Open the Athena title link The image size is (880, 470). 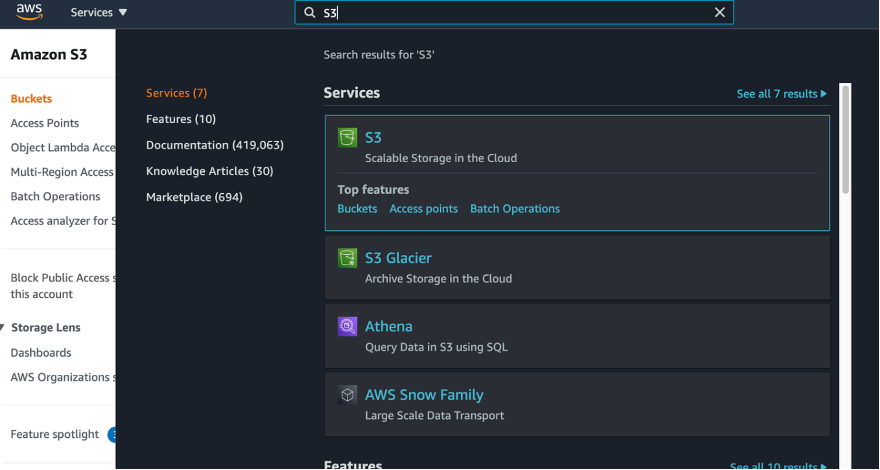pos(388,327)
